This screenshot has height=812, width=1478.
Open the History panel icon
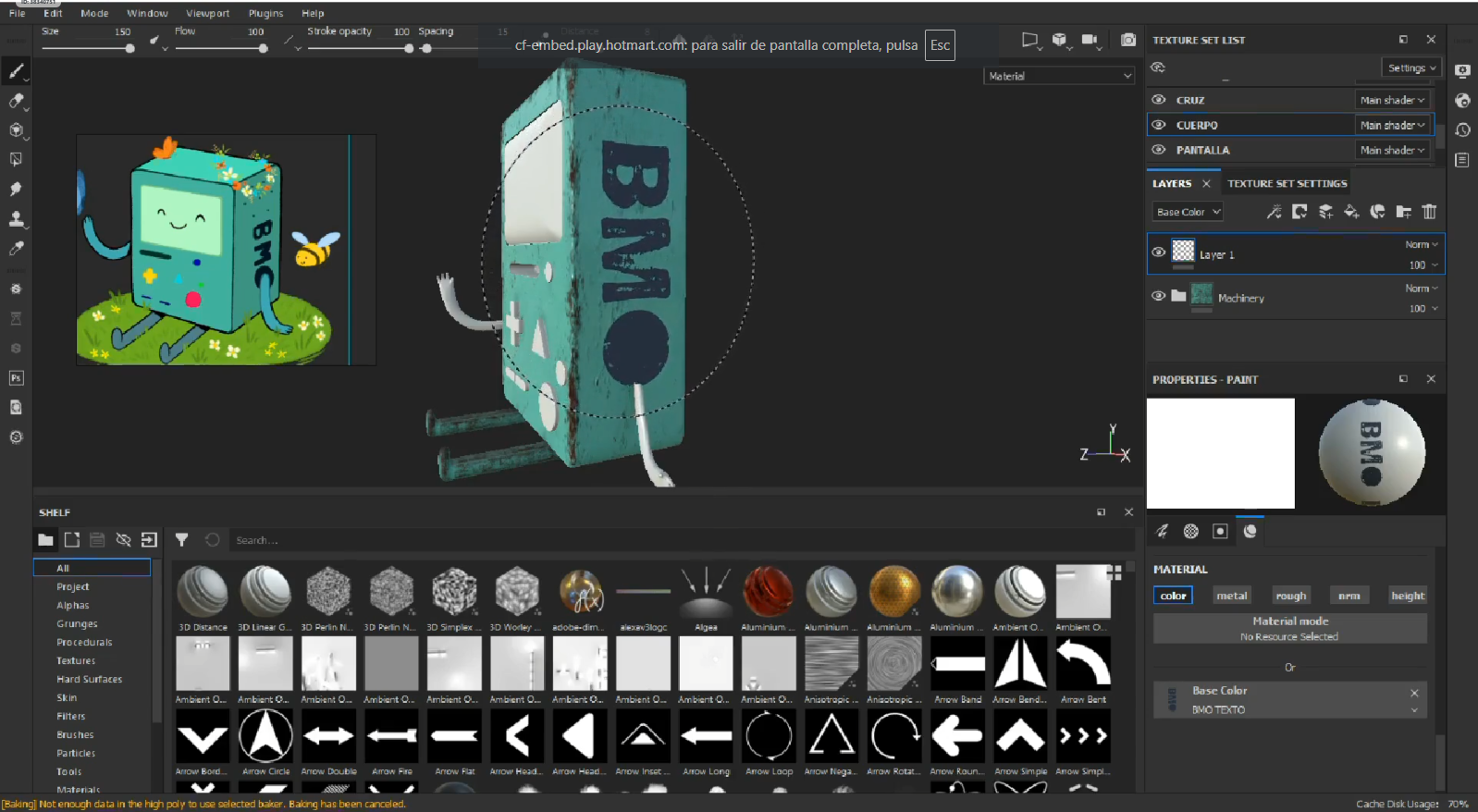pyautogui.click(x=1462, y=130)
